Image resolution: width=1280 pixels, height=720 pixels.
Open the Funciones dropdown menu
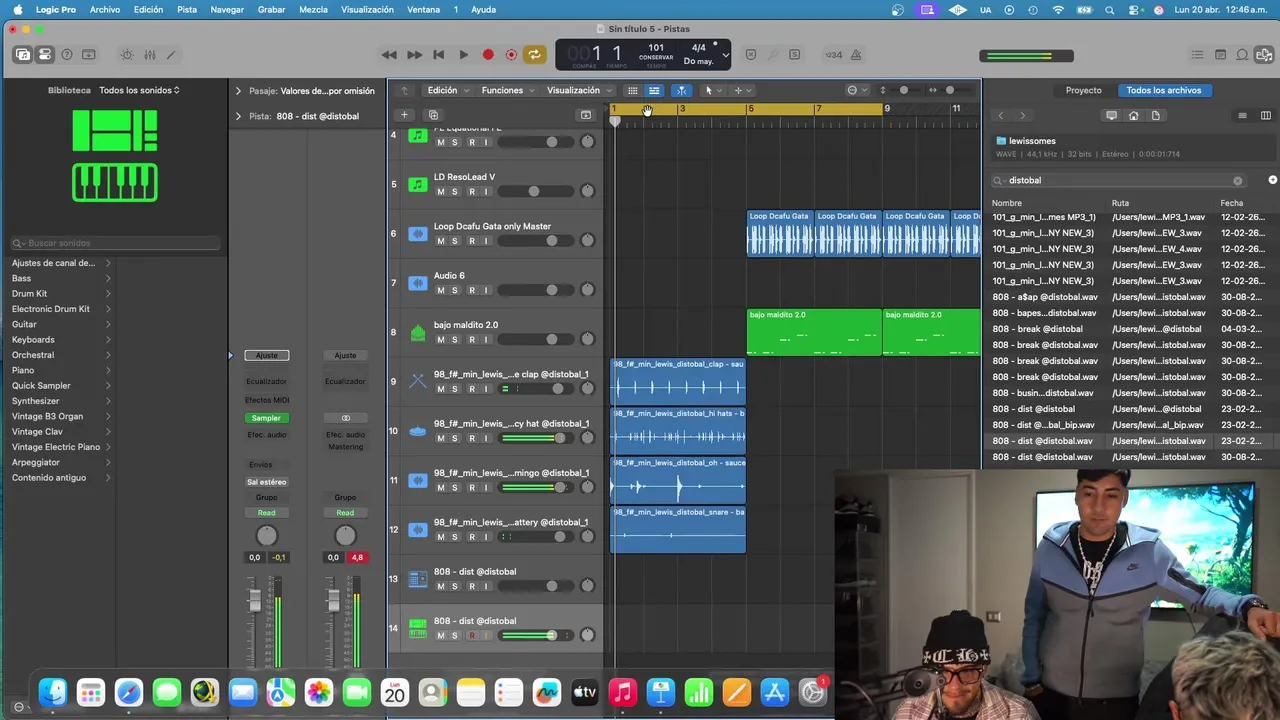(x=508, y=90)
